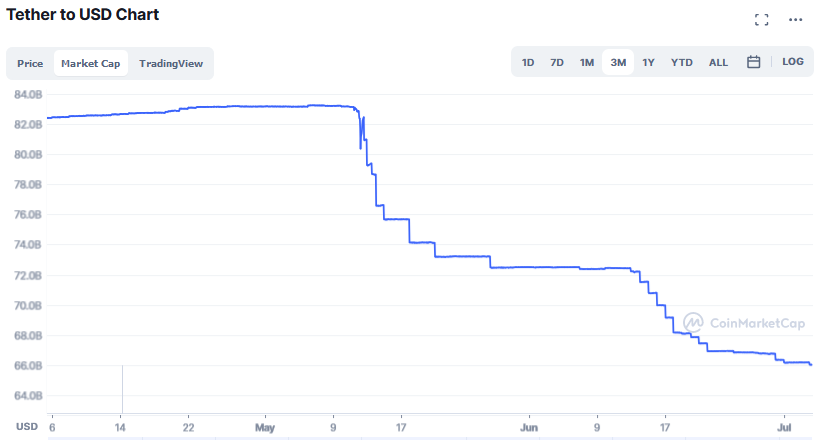Screen dimensions: 831x440
Task: Click the CoinMarketCap watermark logo
Action: pos(744,323)
